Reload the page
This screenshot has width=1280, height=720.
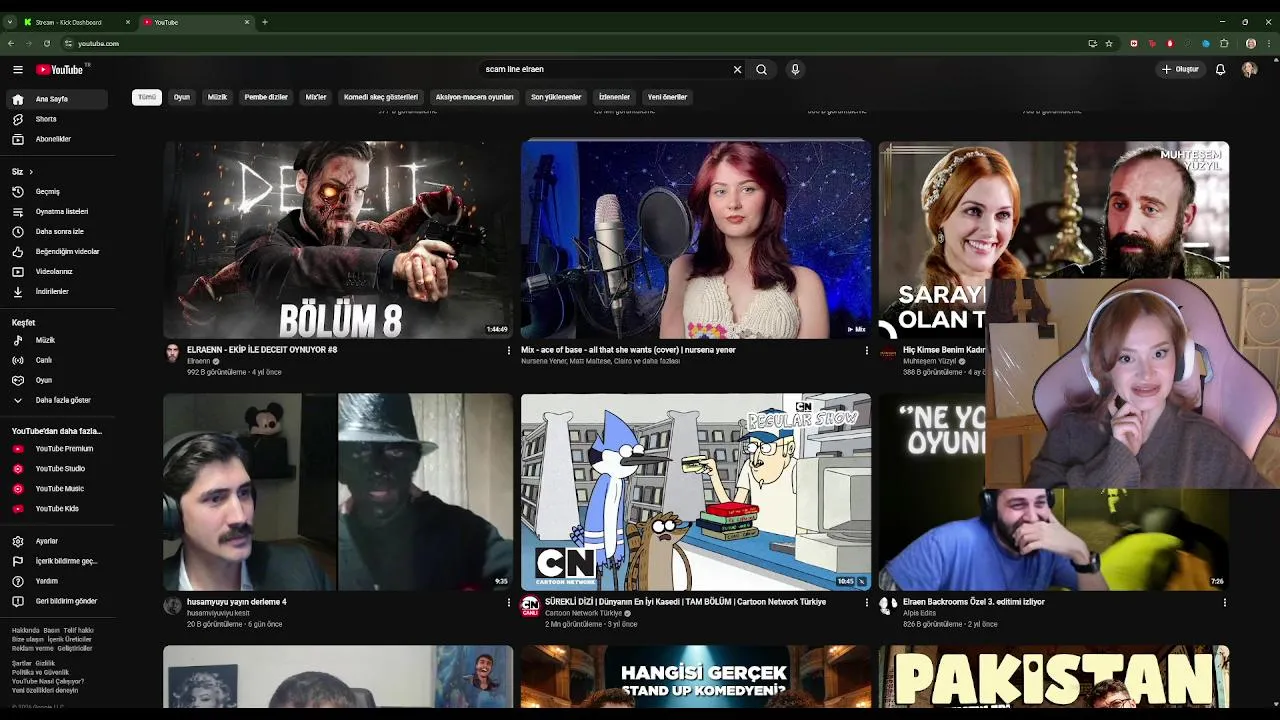coord(46,44)
